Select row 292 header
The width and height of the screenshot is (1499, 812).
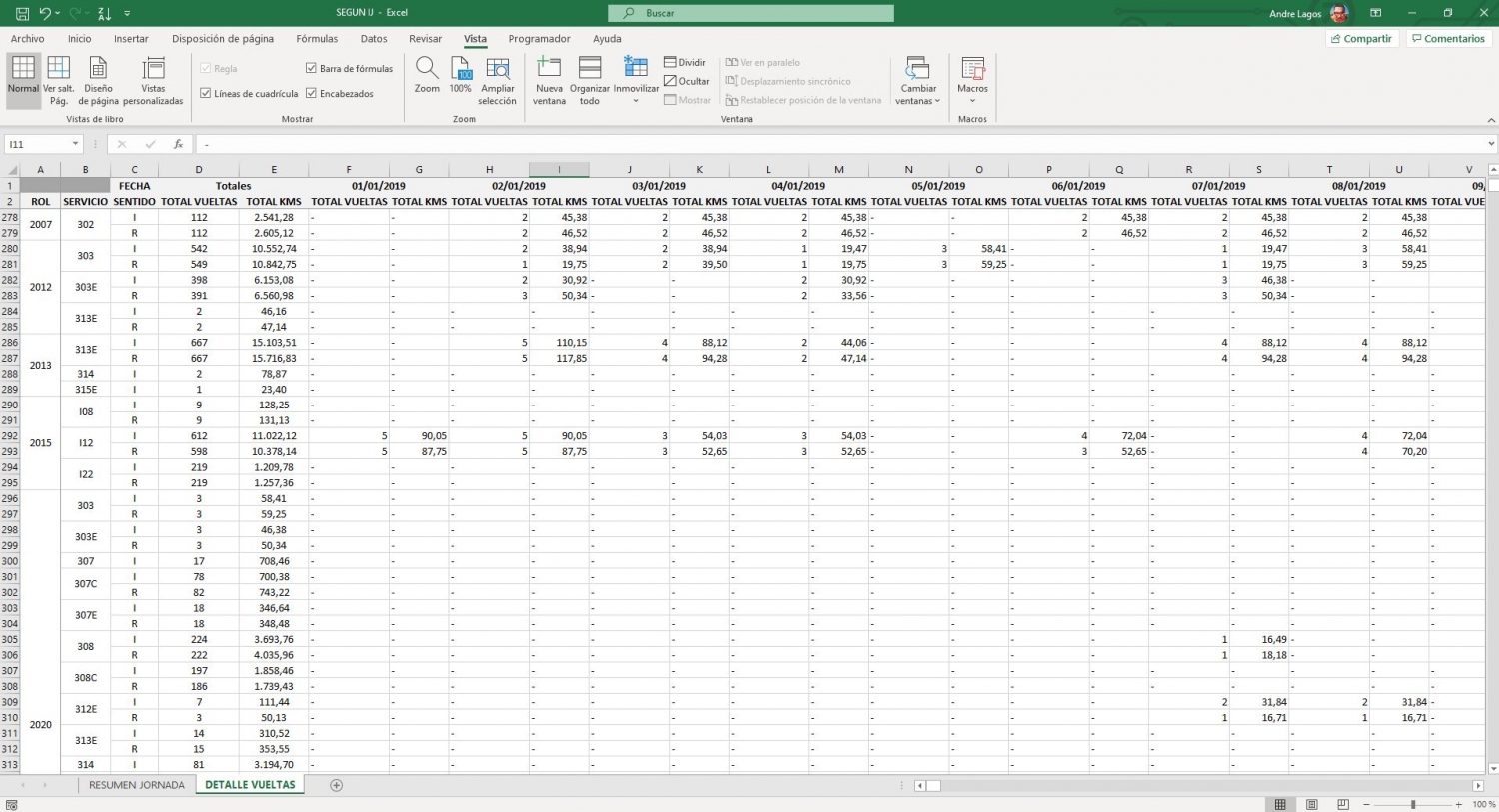point(10,436)
